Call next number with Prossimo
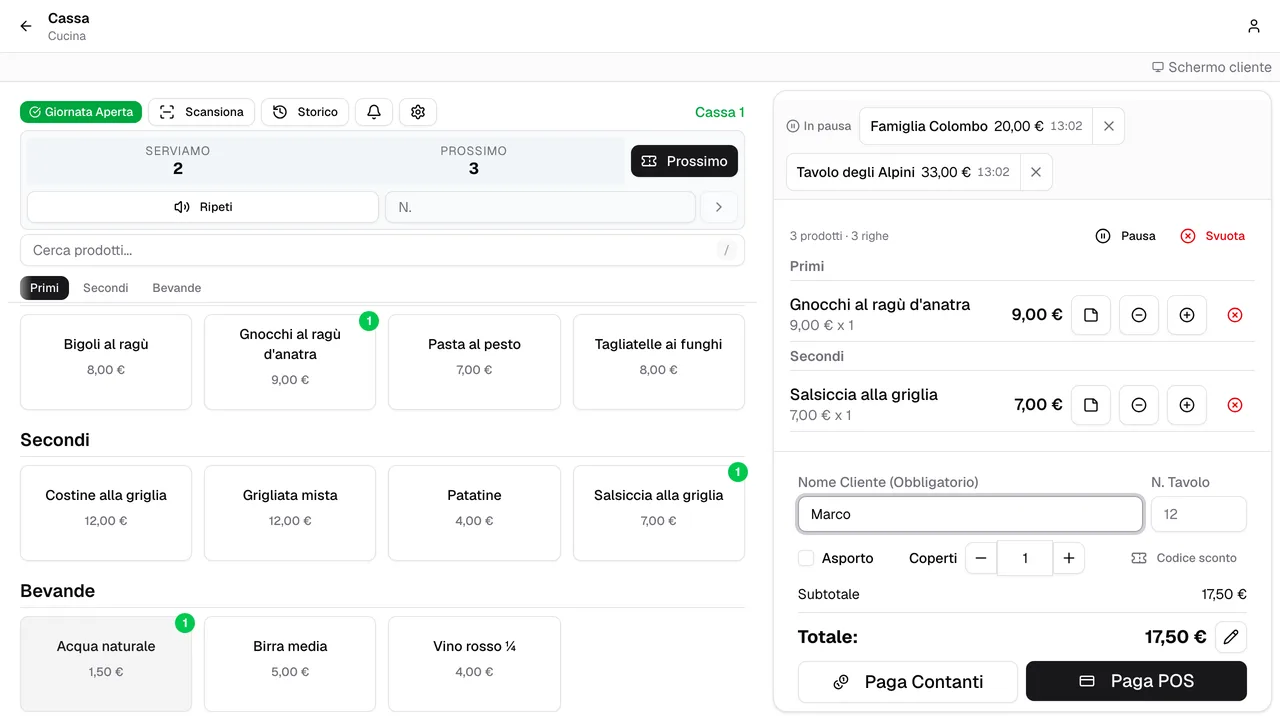 (x=685, y=161)
